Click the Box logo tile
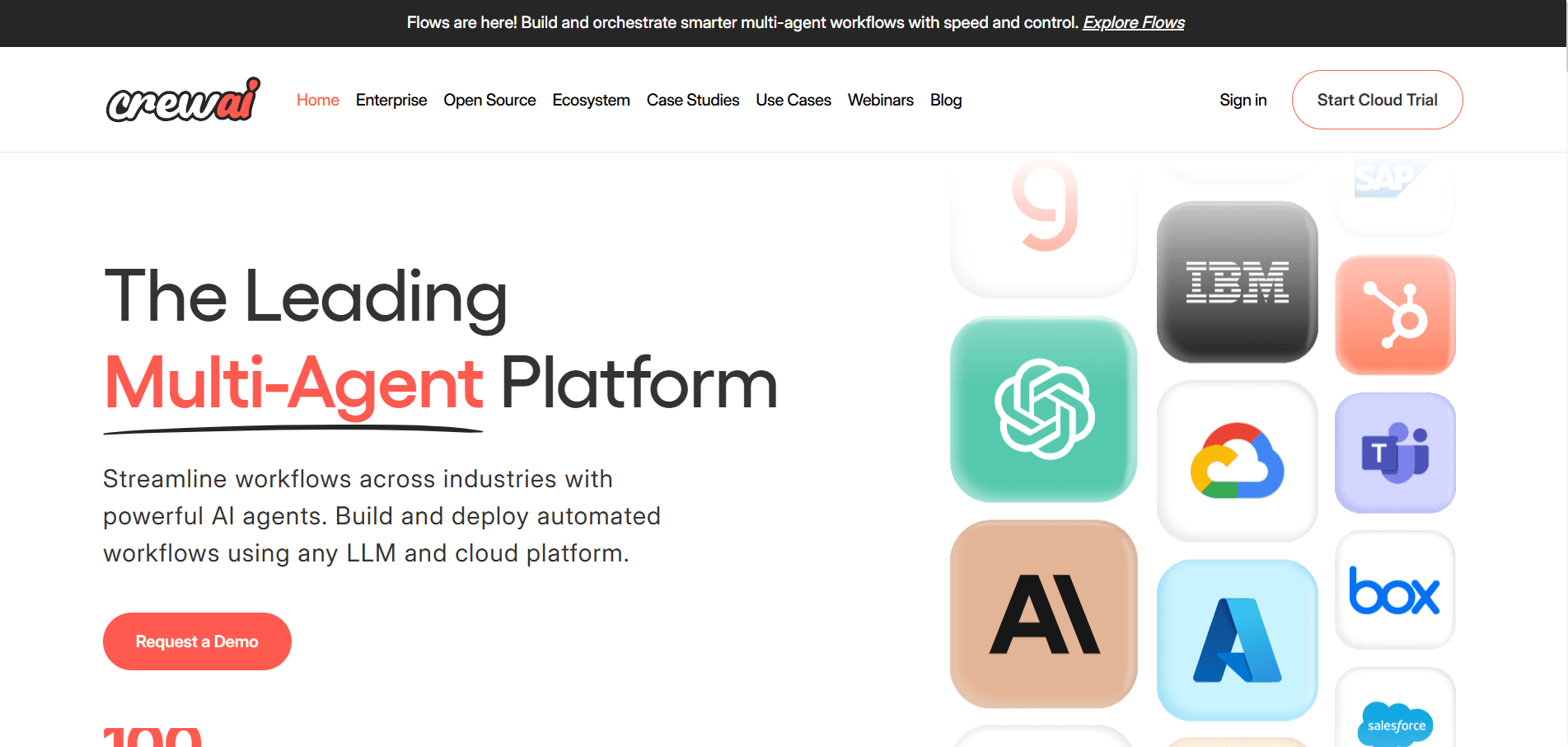Image resolution: width=1568 pixels, height=747 pixels. pos(1395,590)
